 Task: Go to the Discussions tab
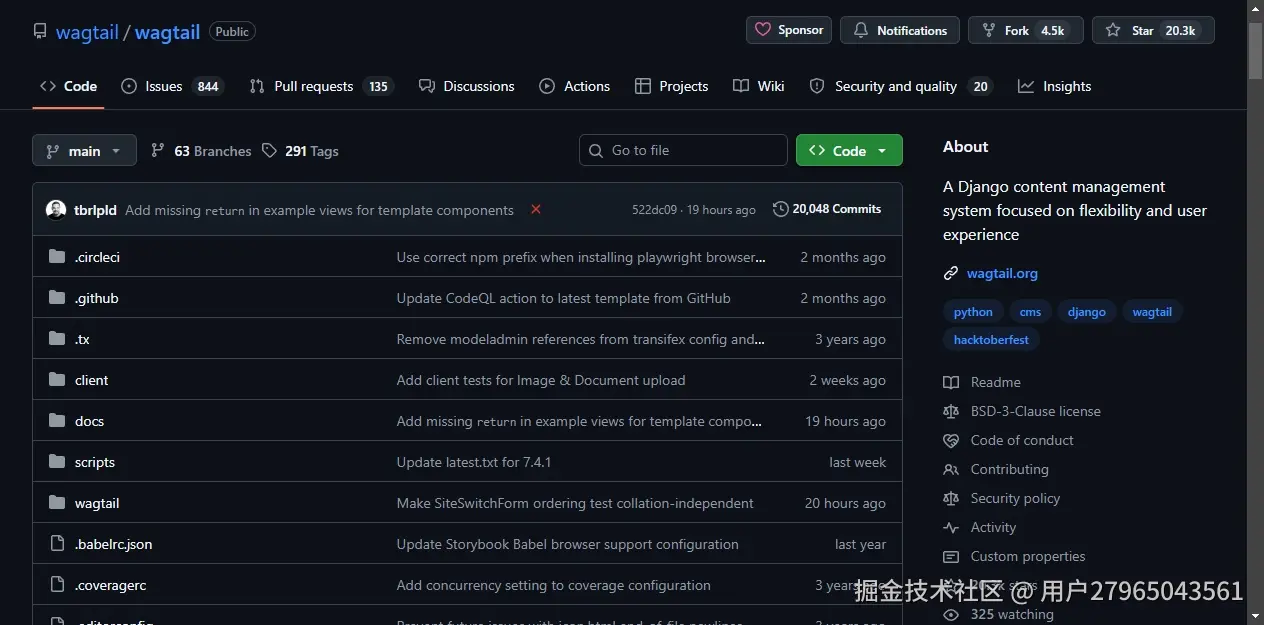coord(467,86)
